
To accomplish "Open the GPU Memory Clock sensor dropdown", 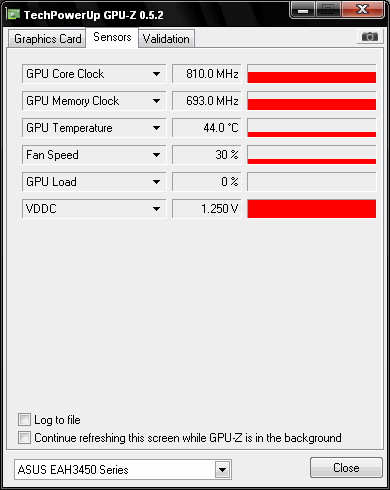I will pos(156,101).
